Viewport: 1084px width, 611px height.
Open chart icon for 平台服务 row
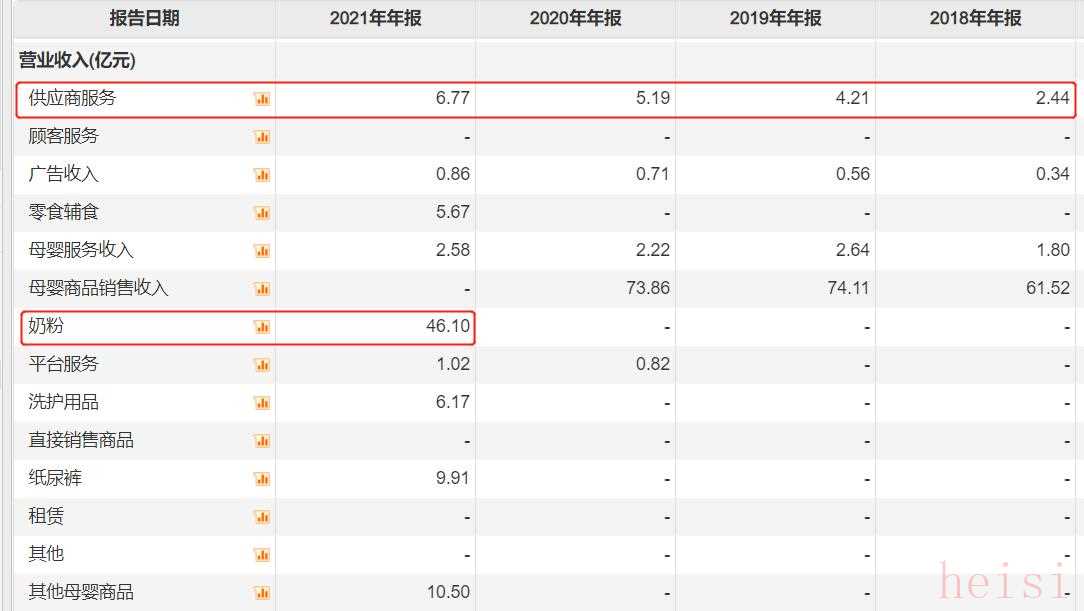coord(262,365)
